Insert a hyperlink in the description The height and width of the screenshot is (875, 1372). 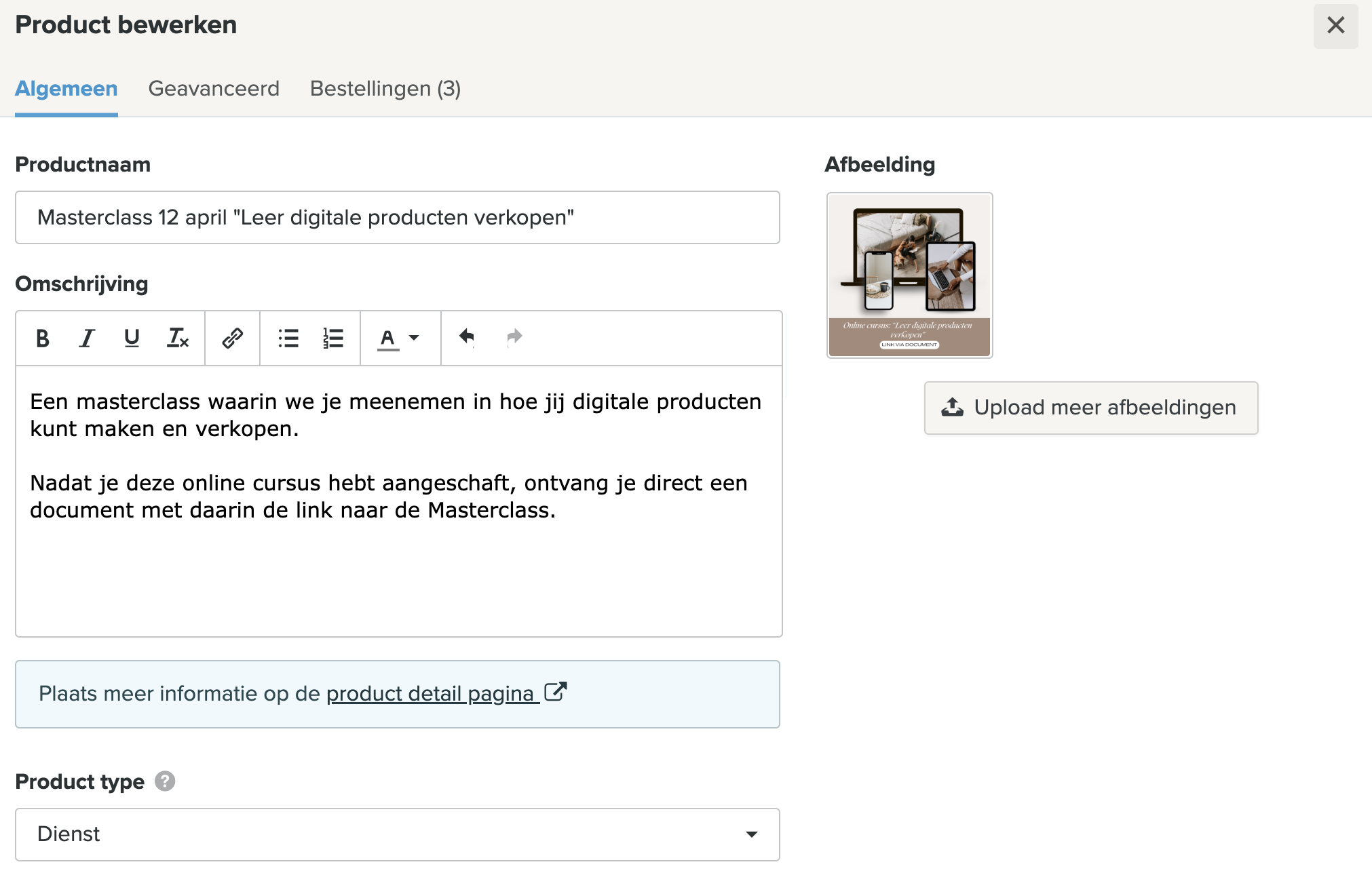pos(231,338)
